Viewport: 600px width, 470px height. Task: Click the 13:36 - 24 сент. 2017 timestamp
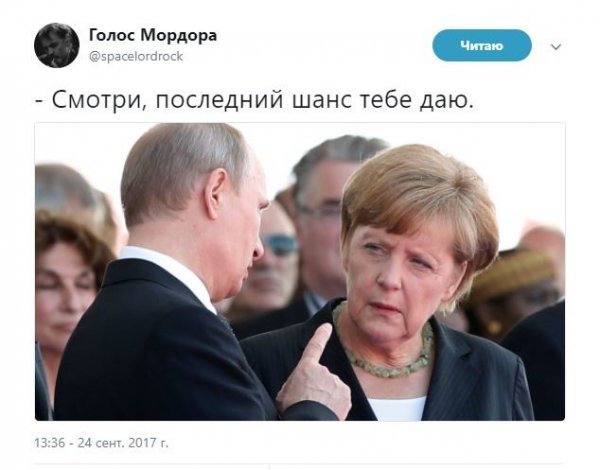pos(101,443)
